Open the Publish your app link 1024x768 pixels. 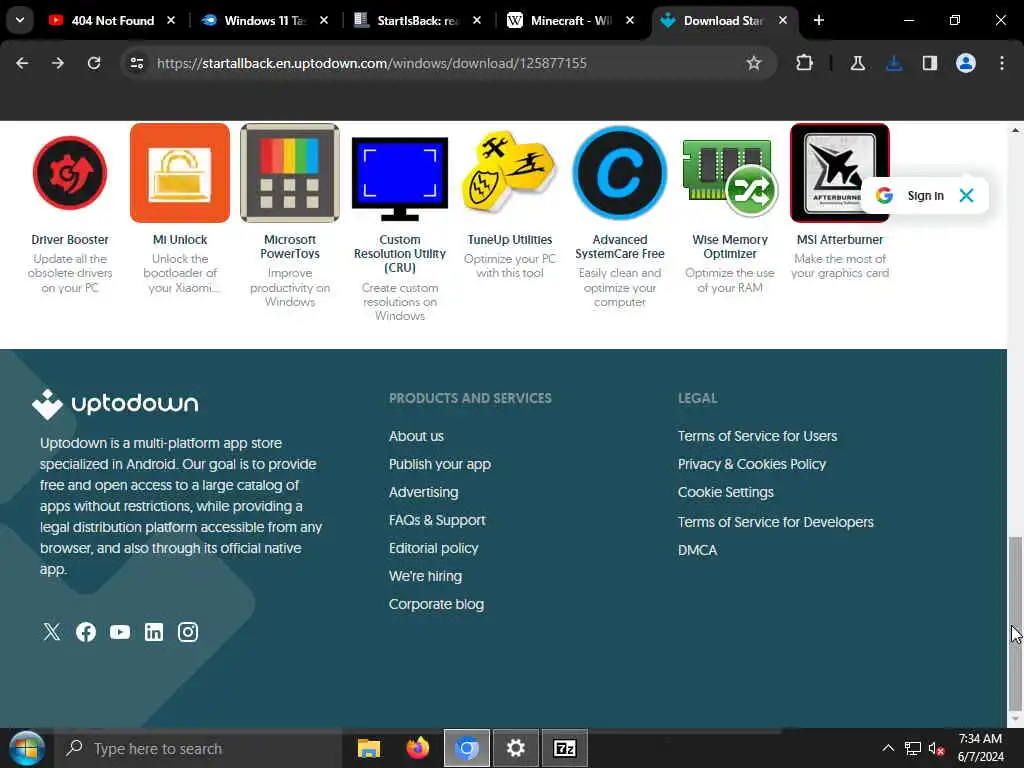pyautogui.click(x=440, y=464)
